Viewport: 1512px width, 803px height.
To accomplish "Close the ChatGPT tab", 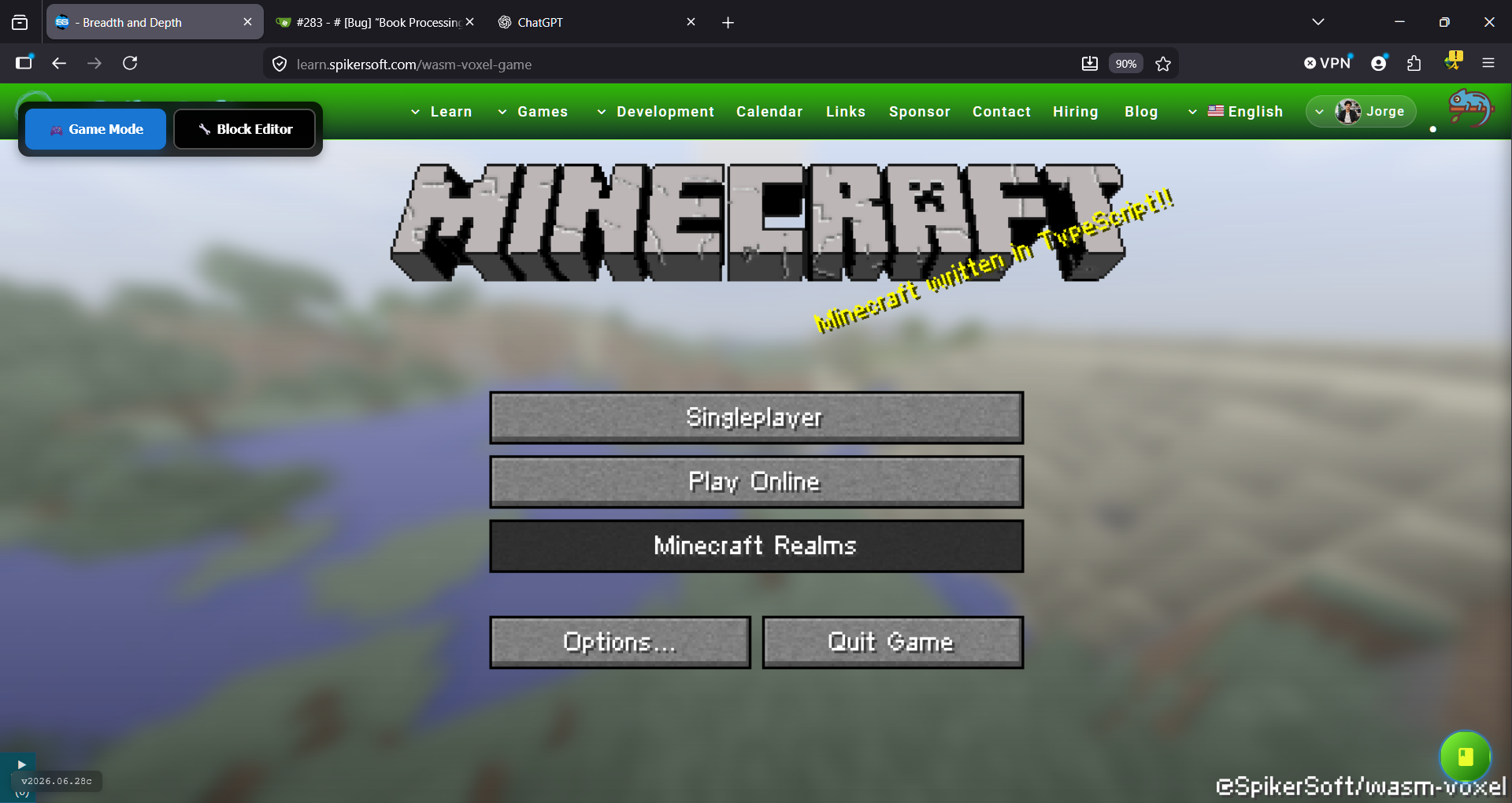I will tap(691, 22).
